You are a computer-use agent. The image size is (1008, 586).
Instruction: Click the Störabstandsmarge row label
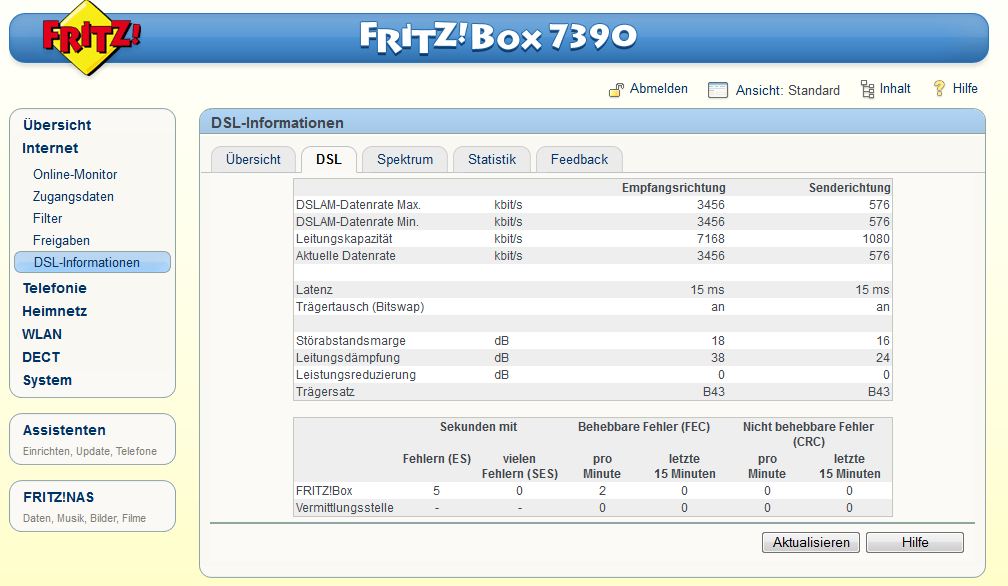pos(350,341)
